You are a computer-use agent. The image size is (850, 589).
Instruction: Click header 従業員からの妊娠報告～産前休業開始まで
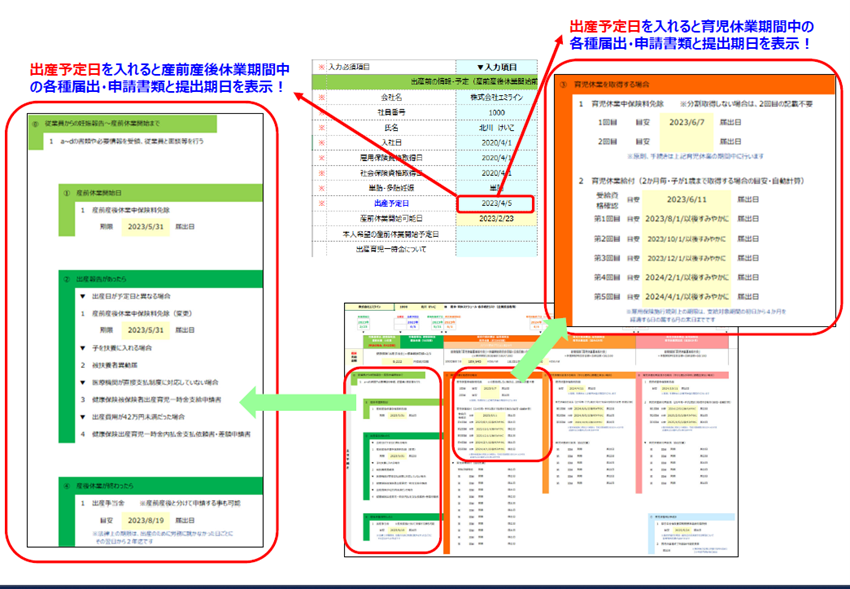tap(123, 124)
